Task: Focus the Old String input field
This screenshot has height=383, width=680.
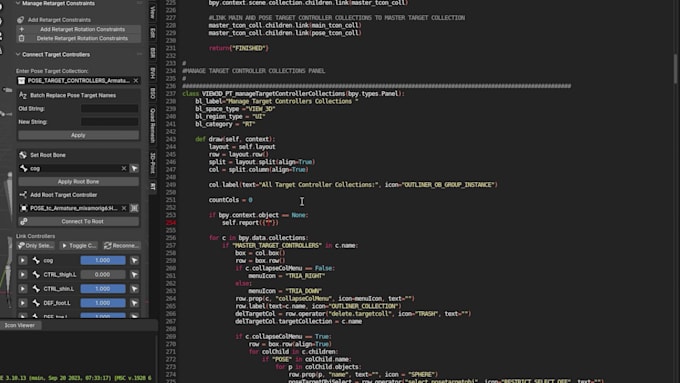Action: (x=109, y=109)
